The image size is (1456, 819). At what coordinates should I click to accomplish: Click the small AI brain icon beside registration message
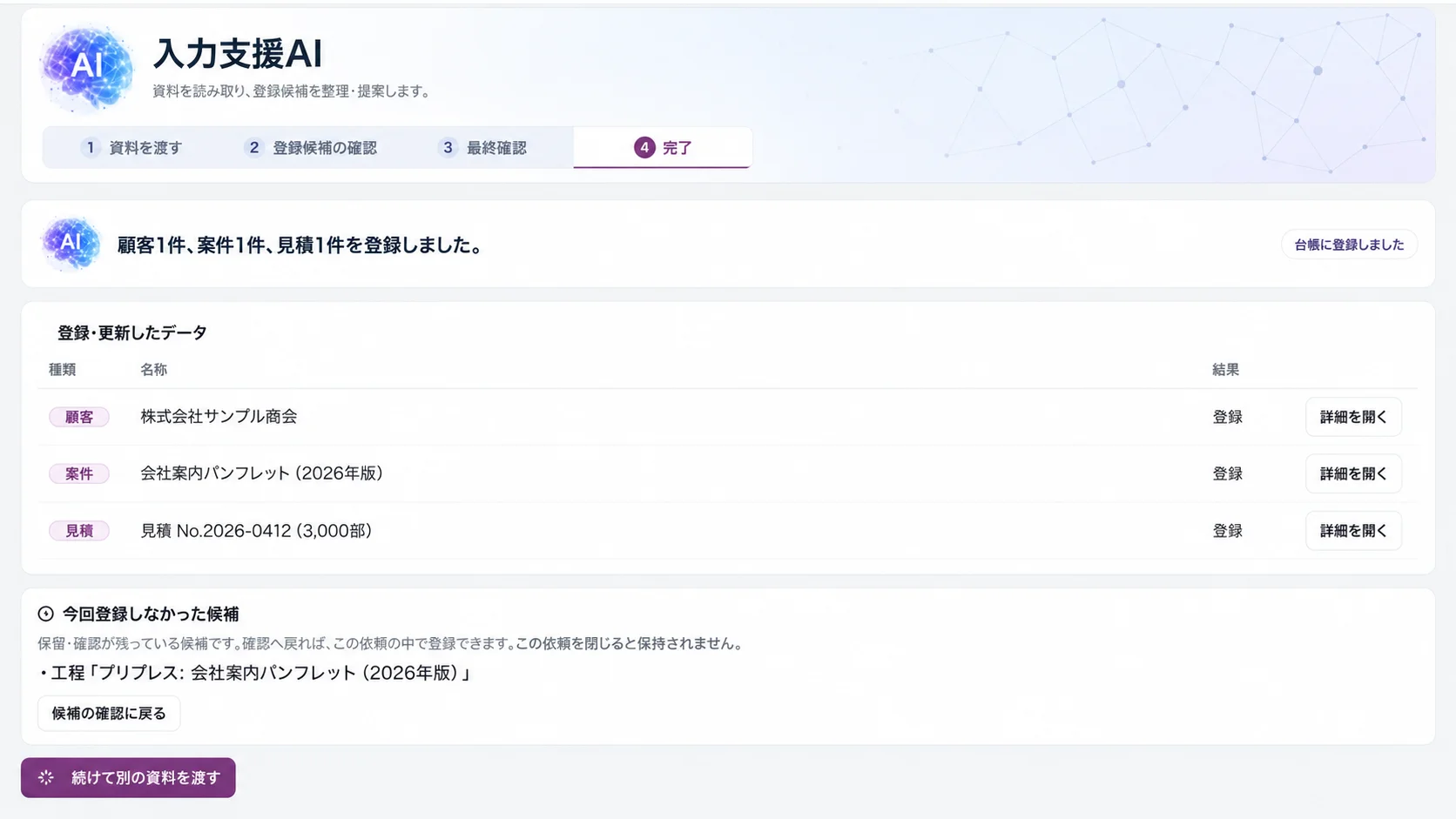pyautogui.click(x=71, y=244)
